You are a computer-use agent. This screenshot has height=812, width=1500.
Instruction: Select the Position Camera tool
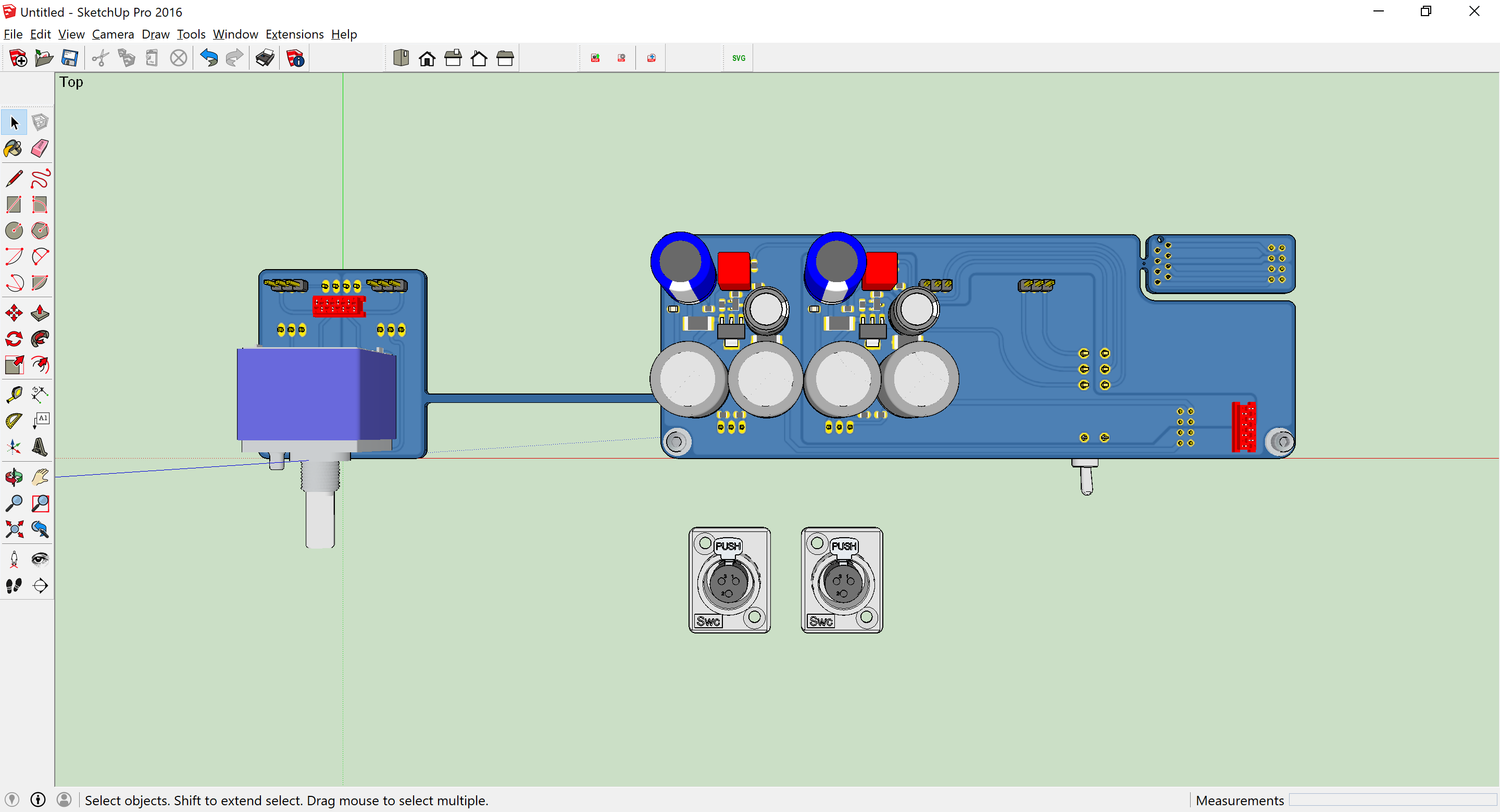[14, 560]
